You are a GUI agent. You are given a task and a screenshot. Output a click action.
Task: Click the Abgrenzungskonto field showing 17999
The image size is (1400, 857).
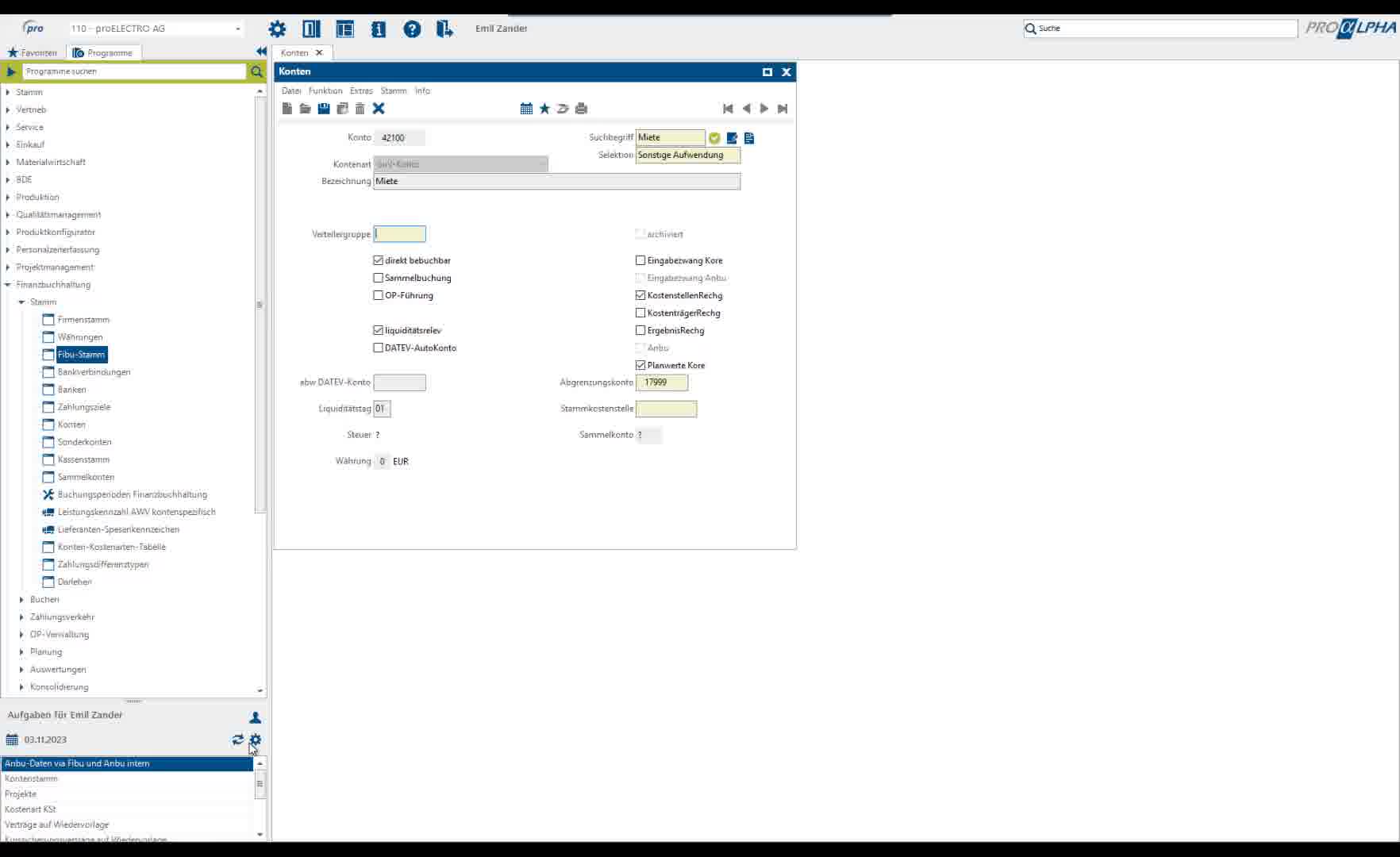662,382
